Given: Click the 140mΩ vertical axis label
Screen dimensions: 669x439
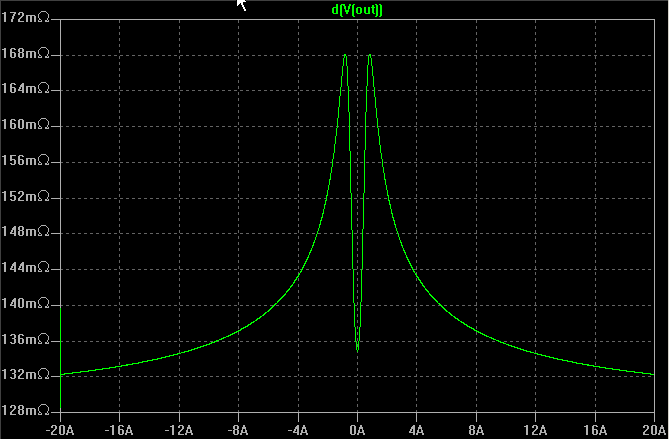Looking at the screenshot, I should 26,304.
